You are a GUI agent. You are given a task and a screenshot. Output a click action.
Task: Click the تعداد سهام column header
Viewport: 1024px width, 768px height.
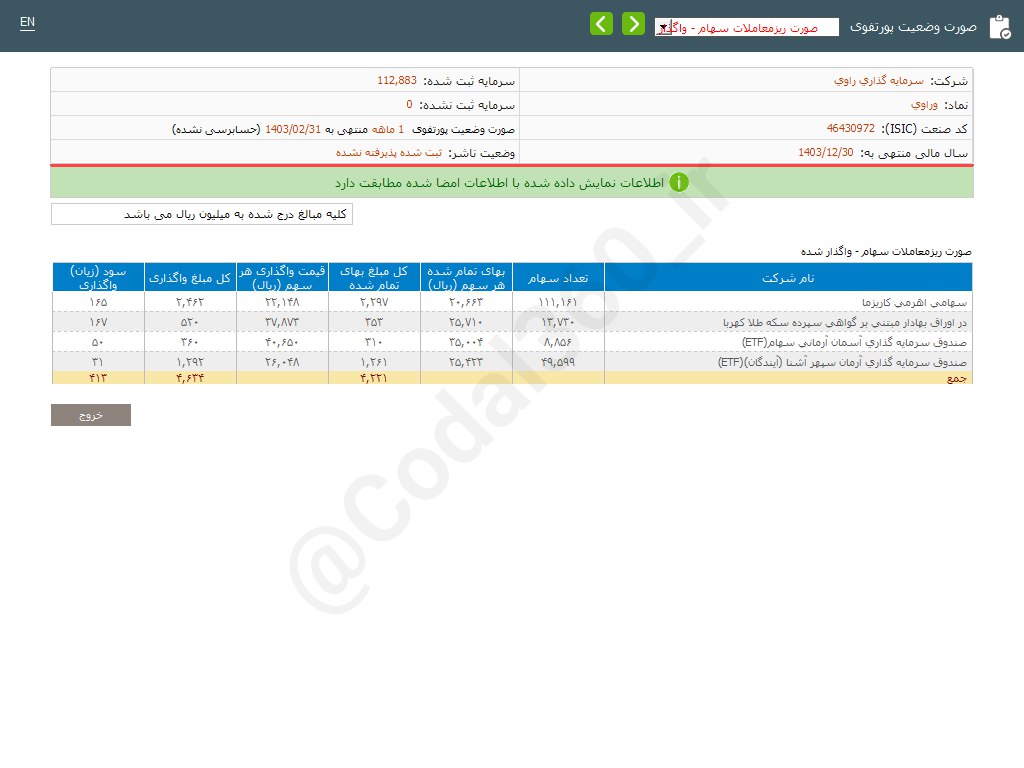pos(558,277)
